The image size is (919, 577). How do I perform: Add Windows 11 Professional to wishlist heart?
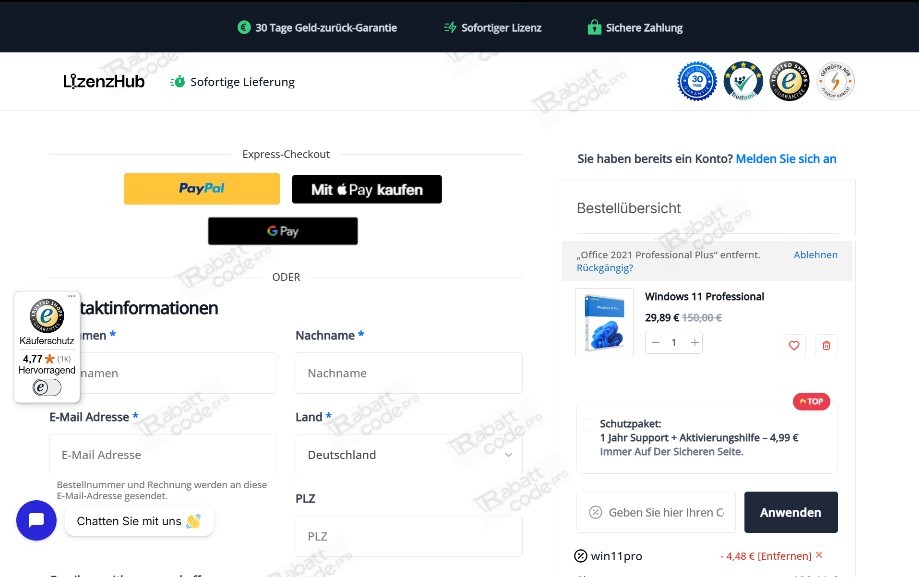(x=794, y=345)
